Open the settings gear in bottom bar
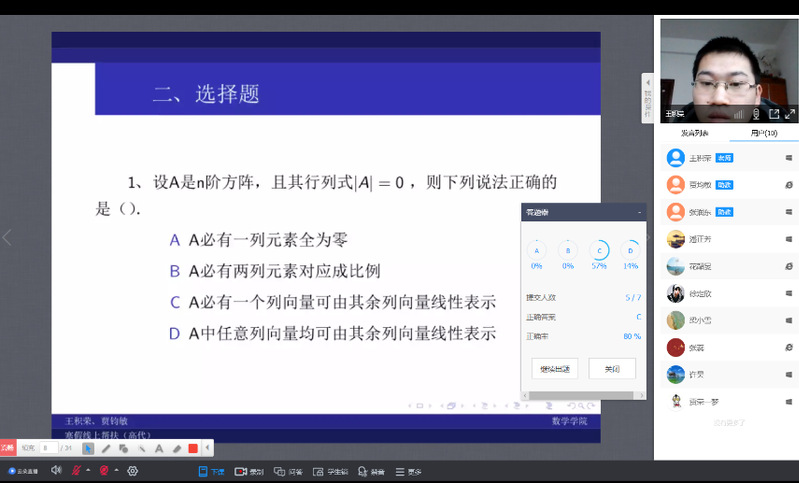The image size is (799, 483). pyautogui.click(x=132, y=471)
